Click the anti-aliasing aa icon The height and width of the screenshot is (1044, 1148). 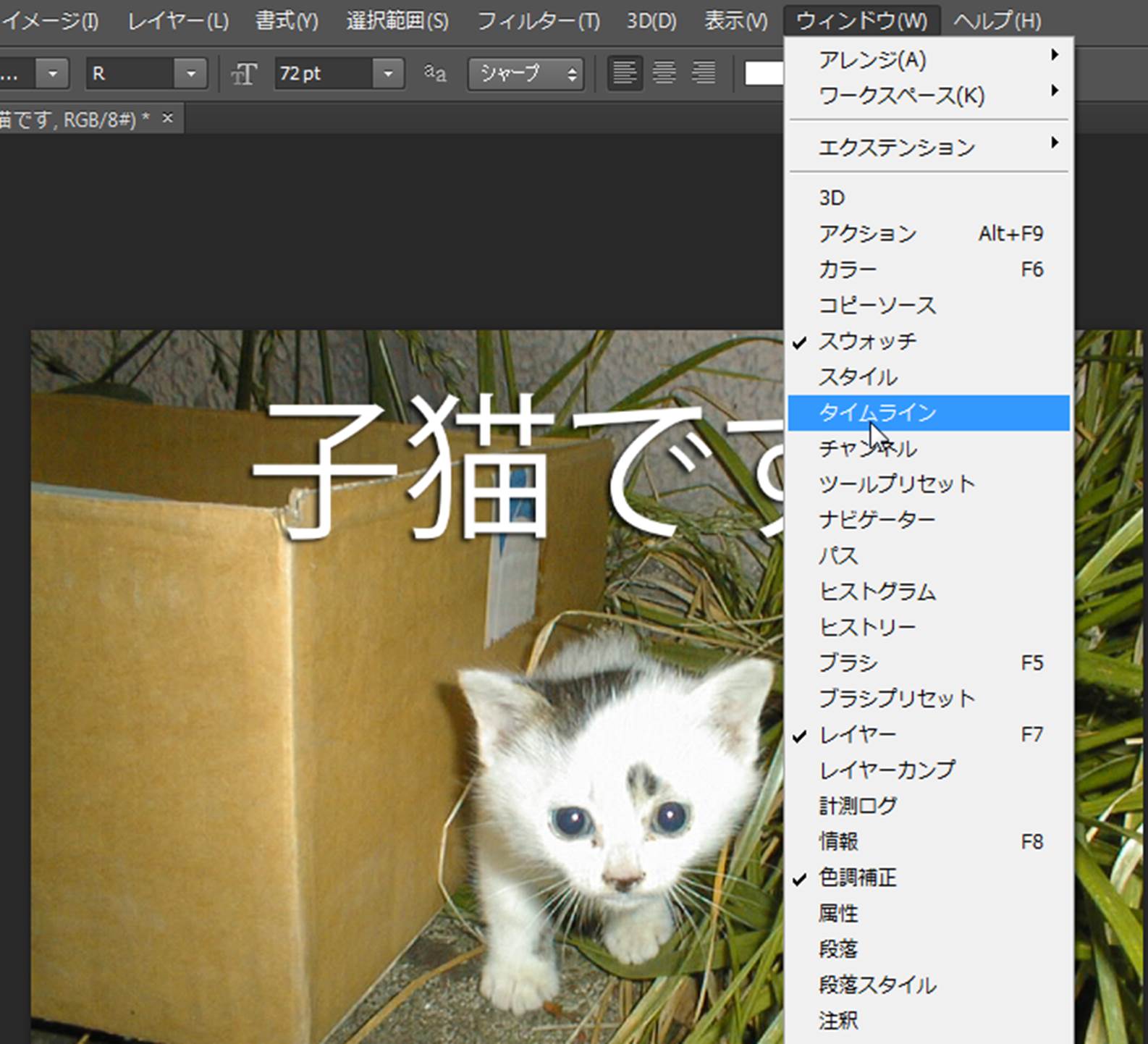coord(435,73)
